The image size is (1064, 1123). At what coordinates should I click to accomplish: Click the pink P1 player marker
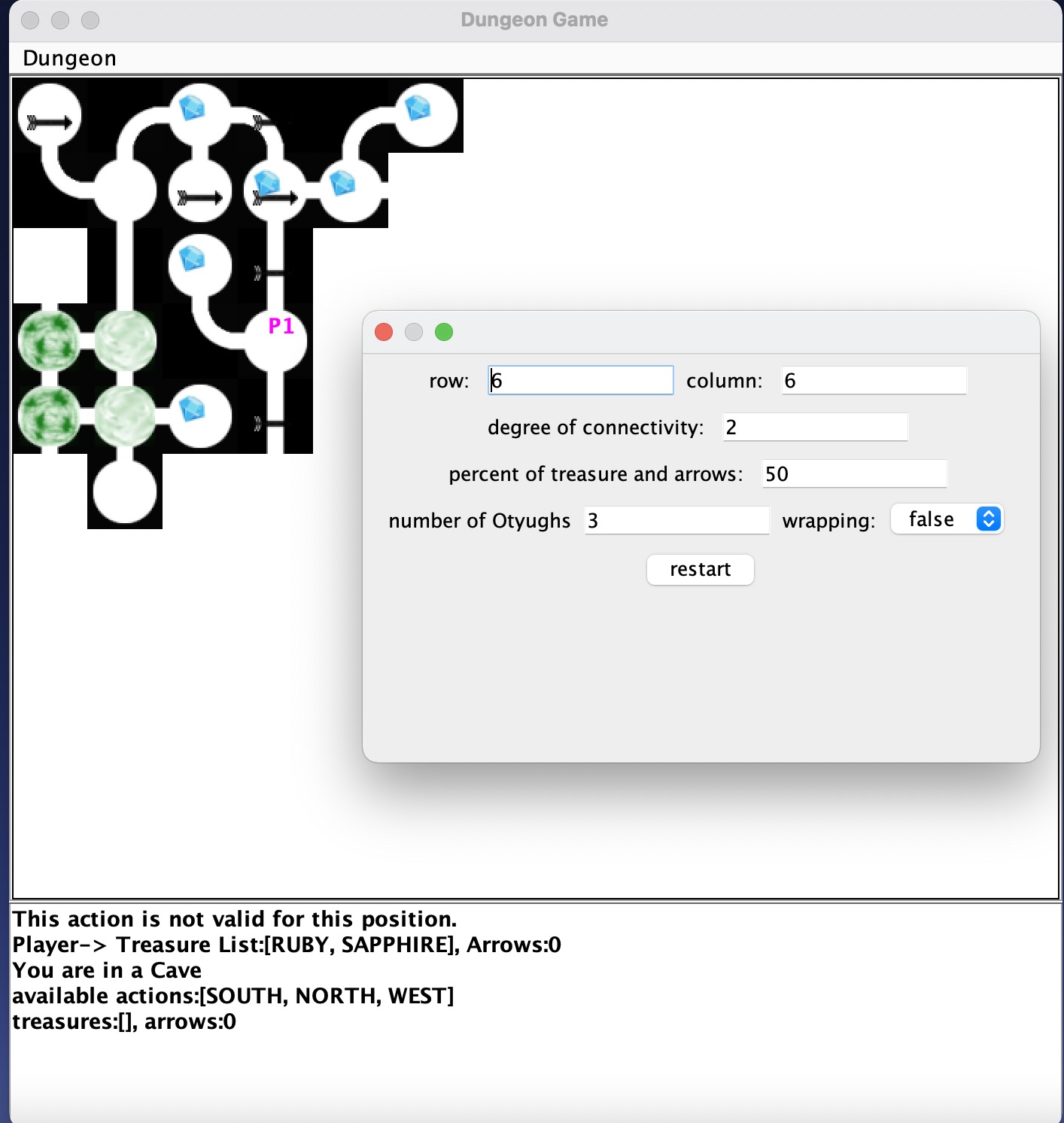click(281, 326)
